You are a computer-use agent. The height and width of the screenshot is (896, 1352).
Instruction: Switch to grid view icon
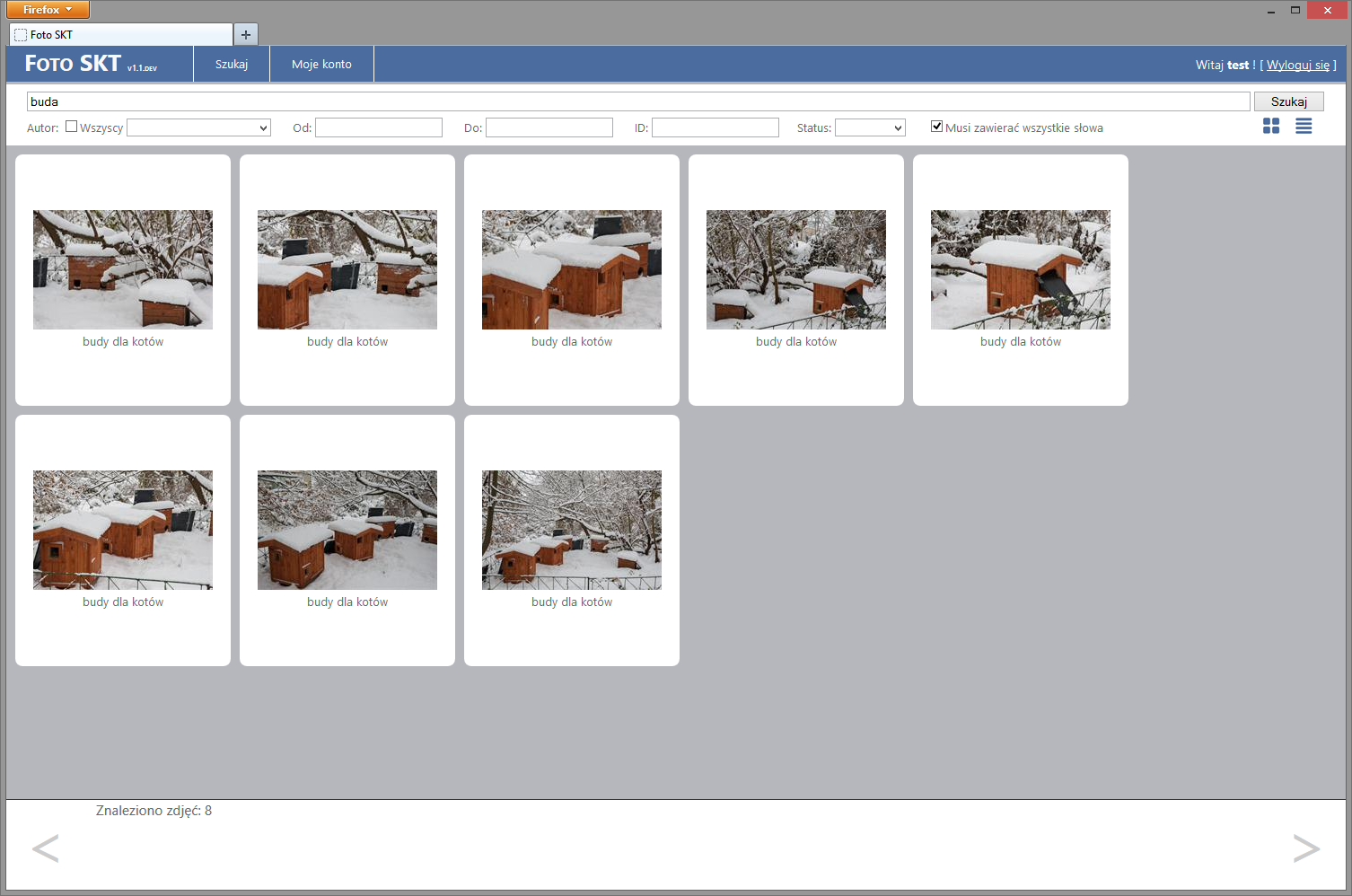pos(1270,127)
